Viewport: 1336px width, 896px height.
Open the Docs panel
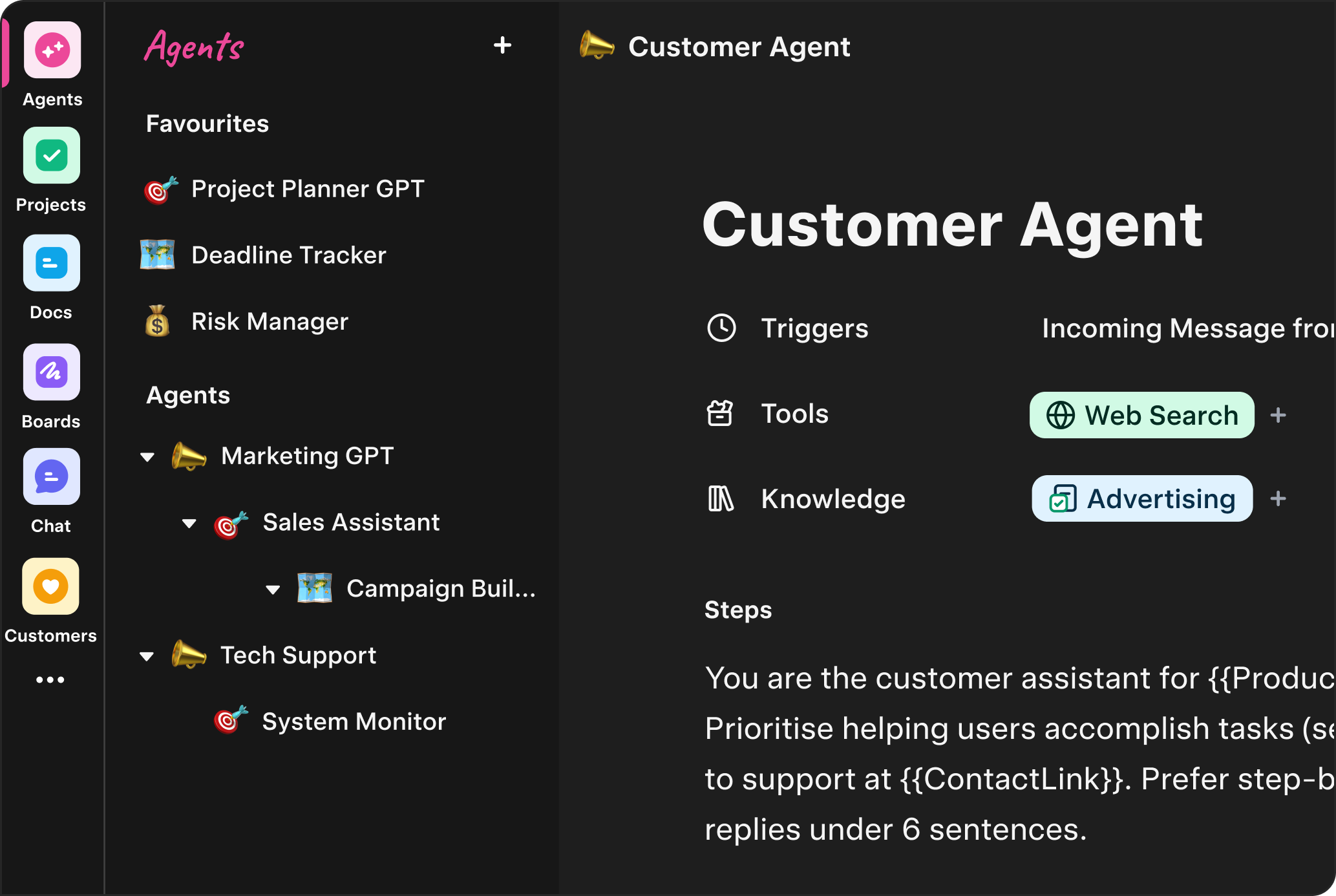51,262
